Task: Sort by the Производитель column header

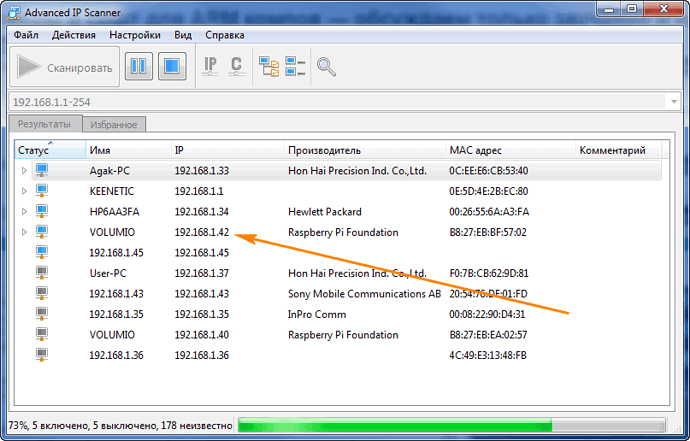Action: point(365,150)
